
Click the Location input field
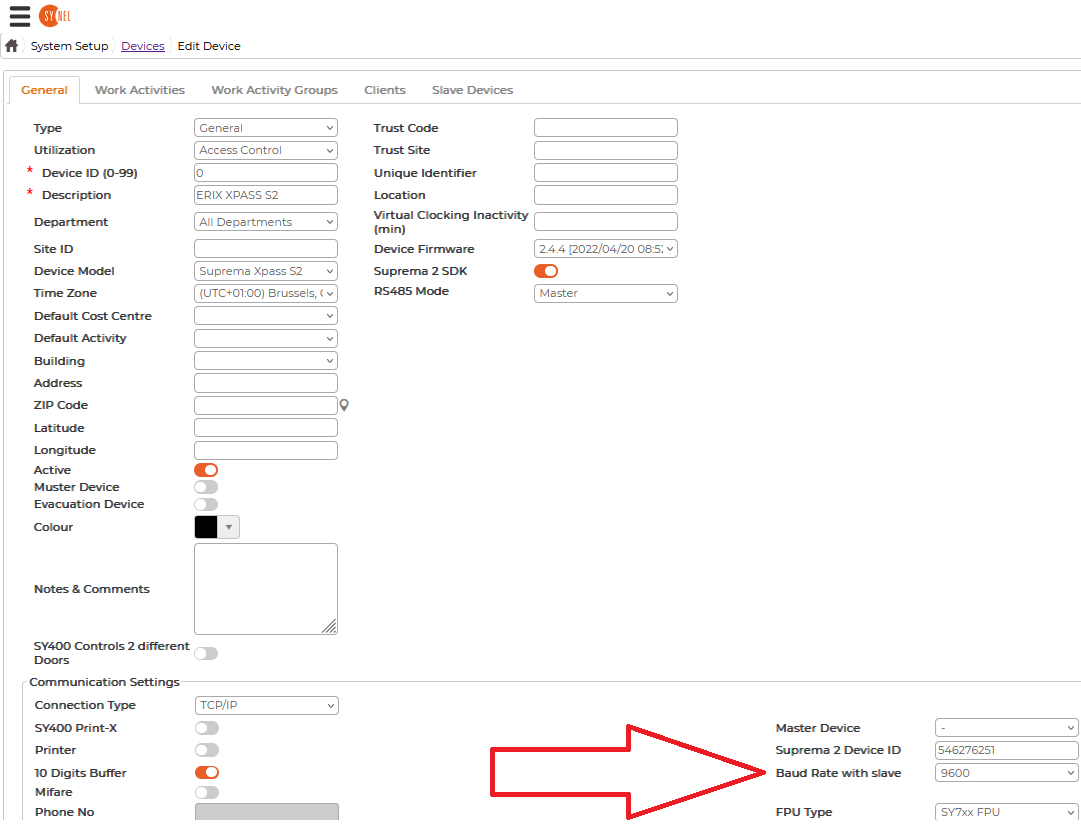pyautogui.click(x=606, y=195)
